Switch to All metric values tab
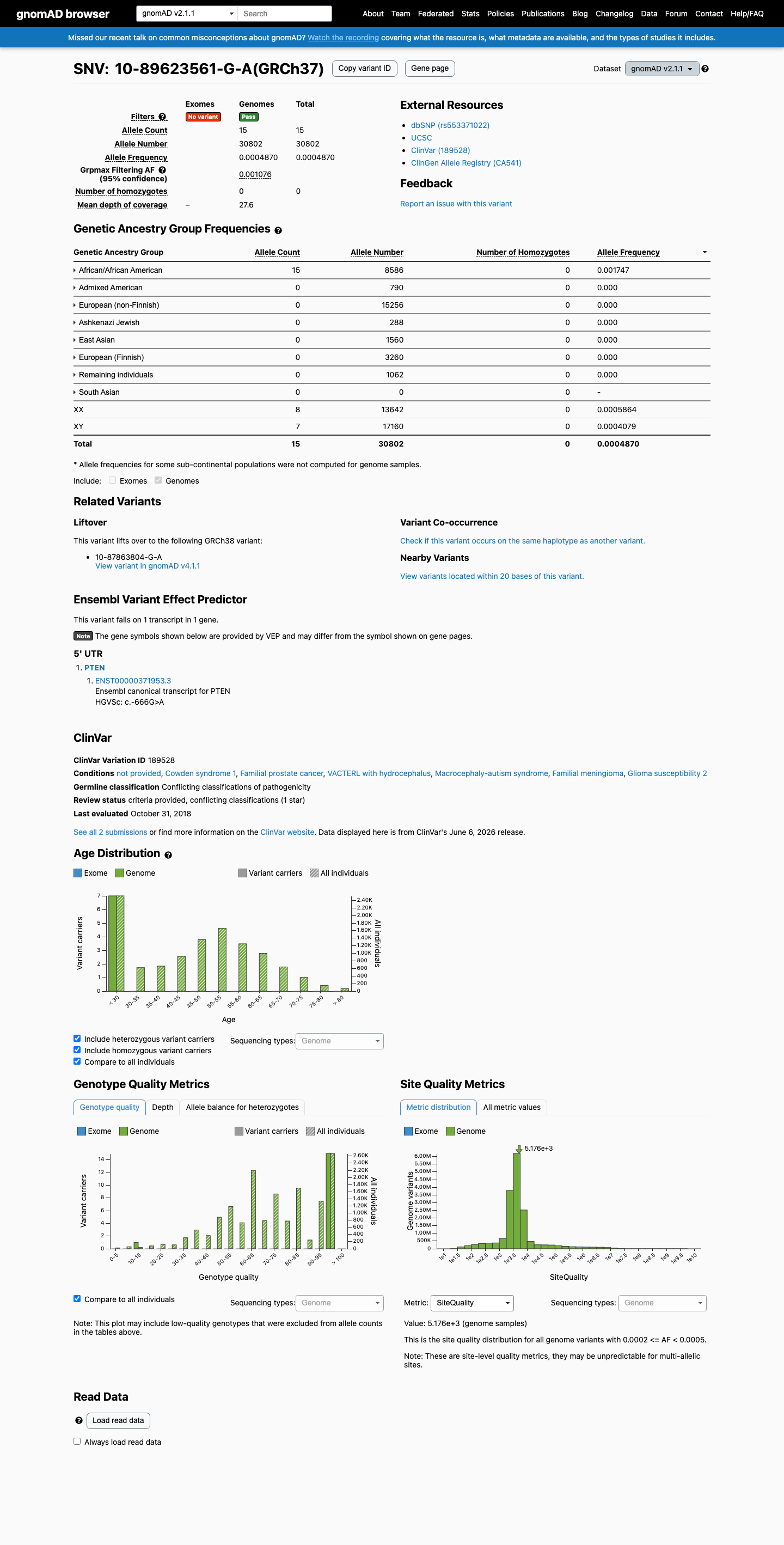784x1545 pixels. pyautogui.click(x=512, y=1107)
